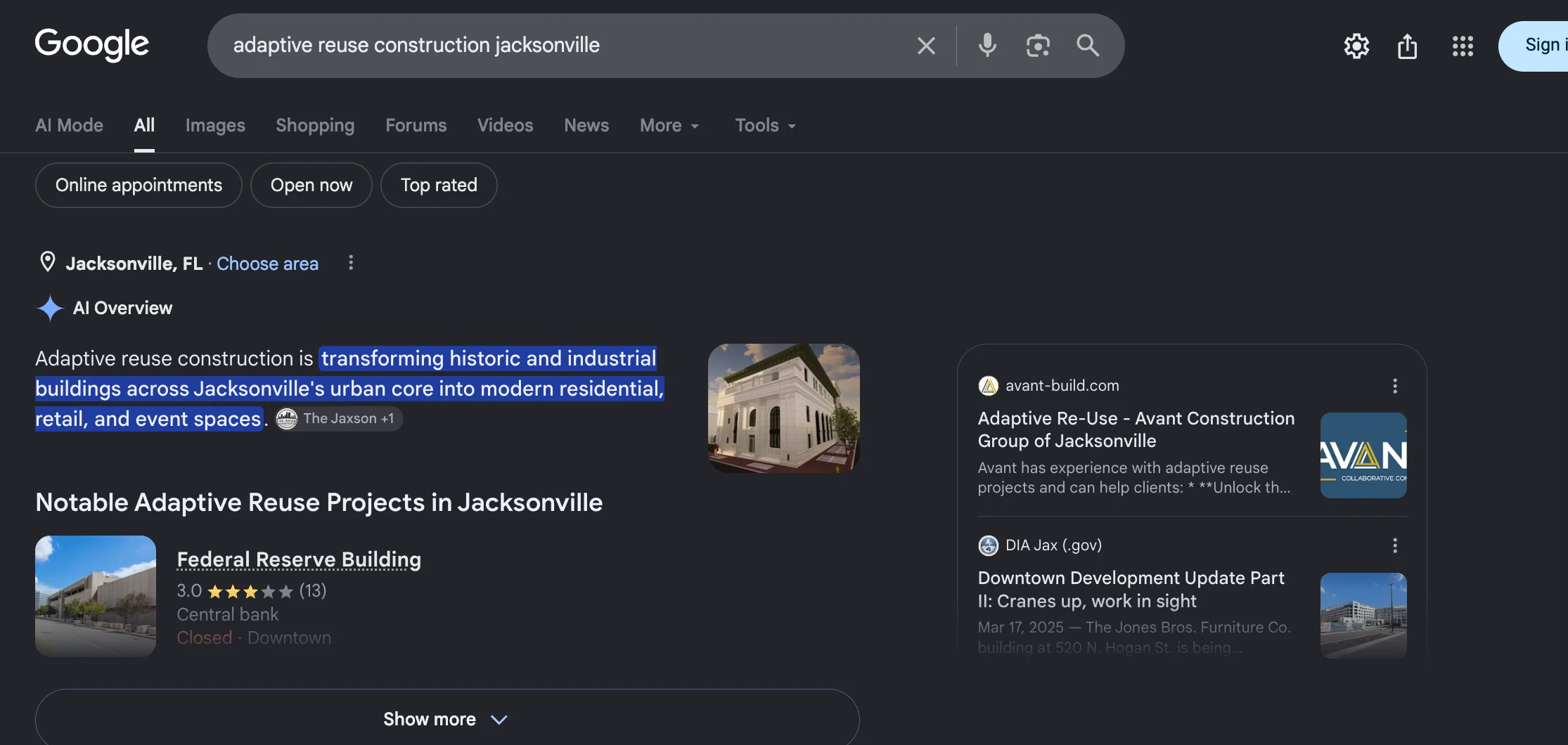
Task: Open Google Lens image search
Action: click(x=1038, y=46)
